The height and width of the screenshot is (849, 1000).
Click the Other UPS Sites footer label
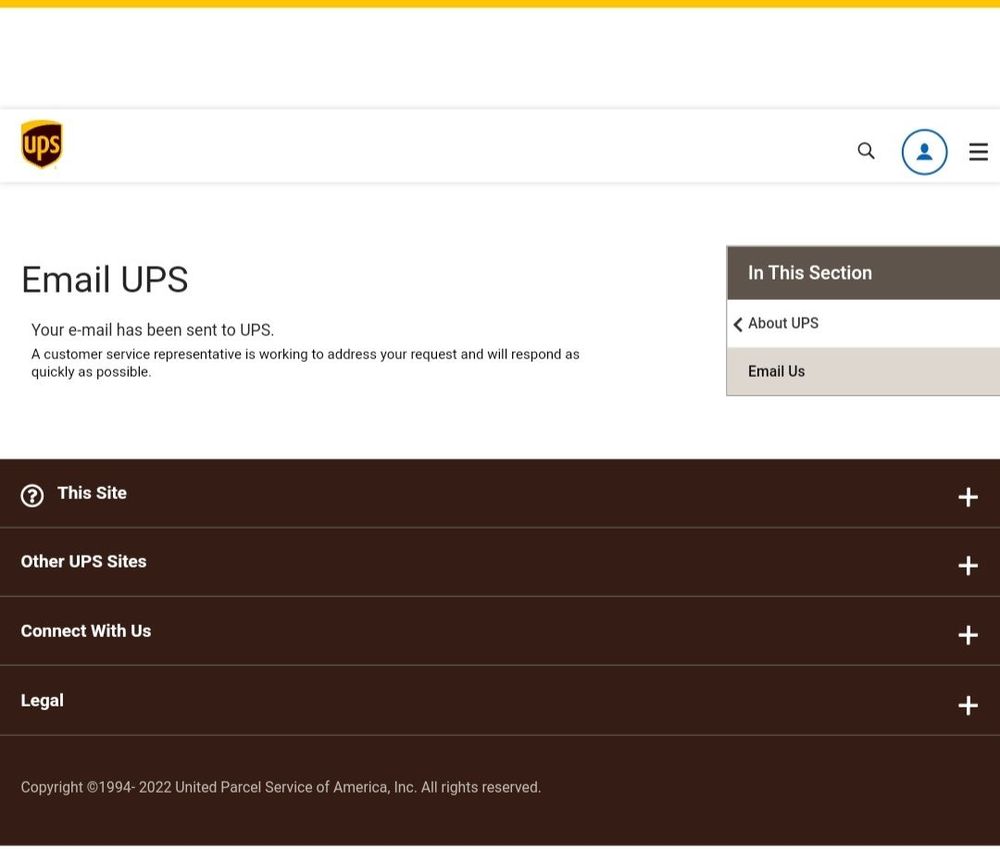point(84,562)
